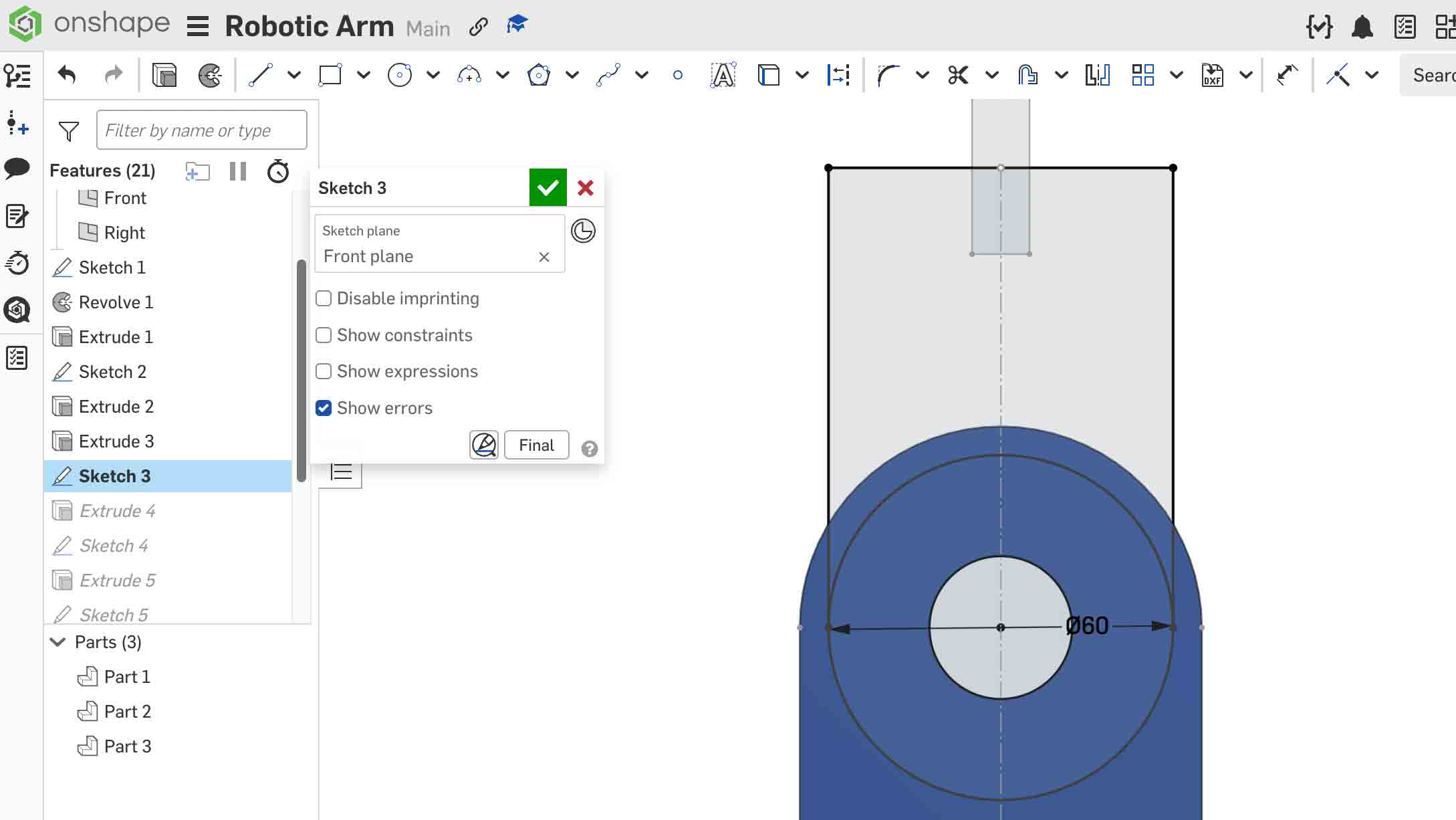
Task: Add a Dimension to the sketch
Action: pos(838,75)
